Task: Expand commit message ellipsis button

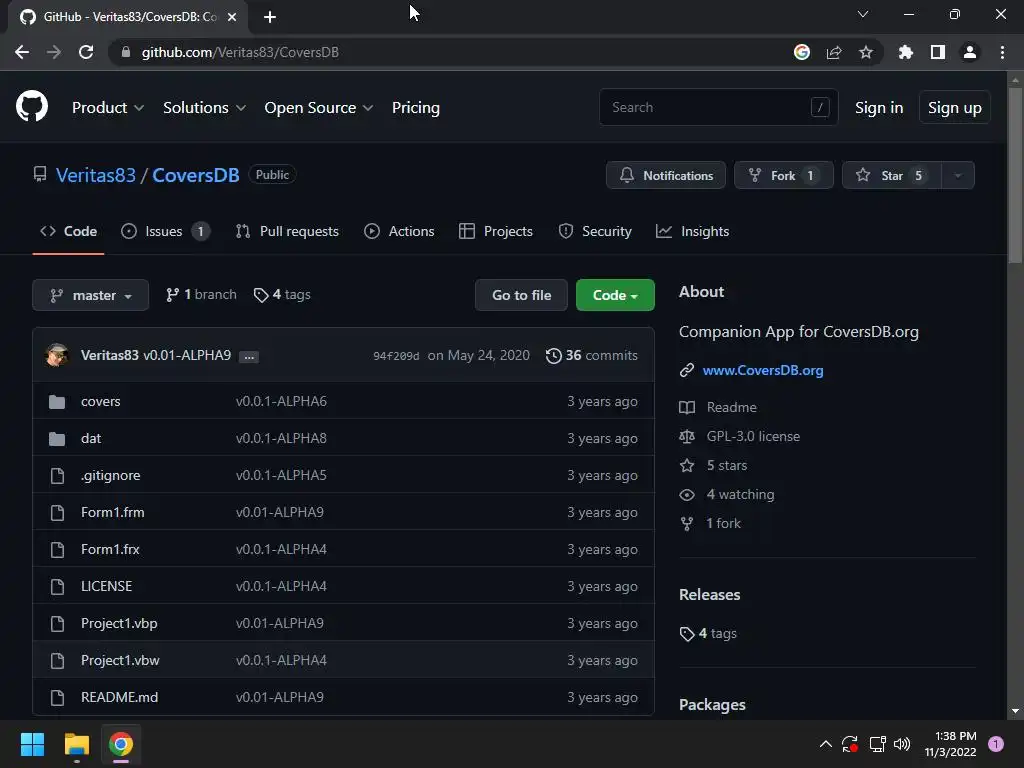Action: pyautogui.click(x=249, y=357)
